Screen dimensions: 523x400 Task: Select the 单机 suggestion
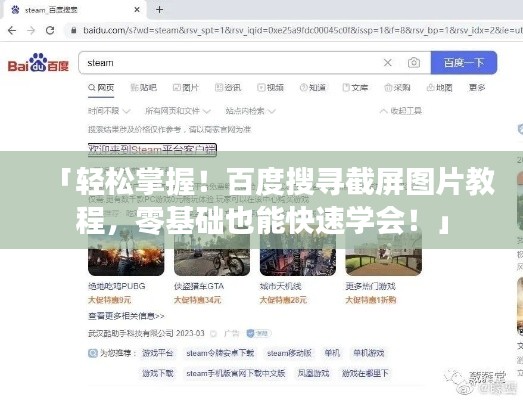[x=332, y=353]
